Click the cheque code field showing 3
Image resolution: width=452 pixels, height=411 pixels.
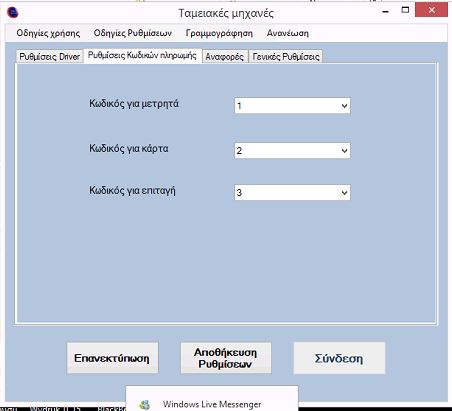coord(292,193)
